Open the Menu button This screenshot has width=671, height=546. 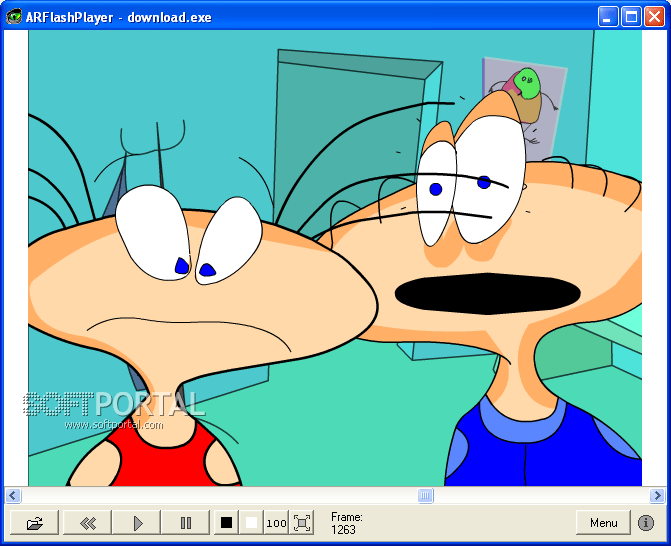603,522
